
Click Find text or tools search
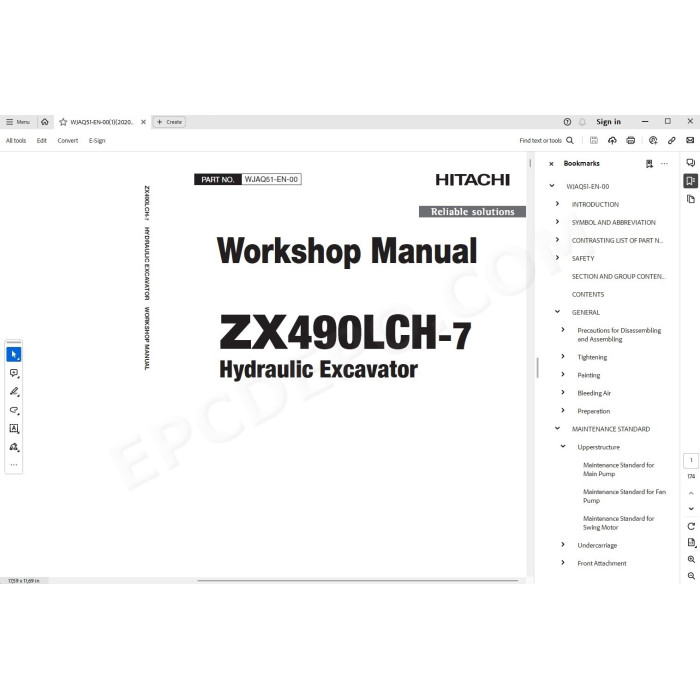pyautogui.click(x=546, y=140)
